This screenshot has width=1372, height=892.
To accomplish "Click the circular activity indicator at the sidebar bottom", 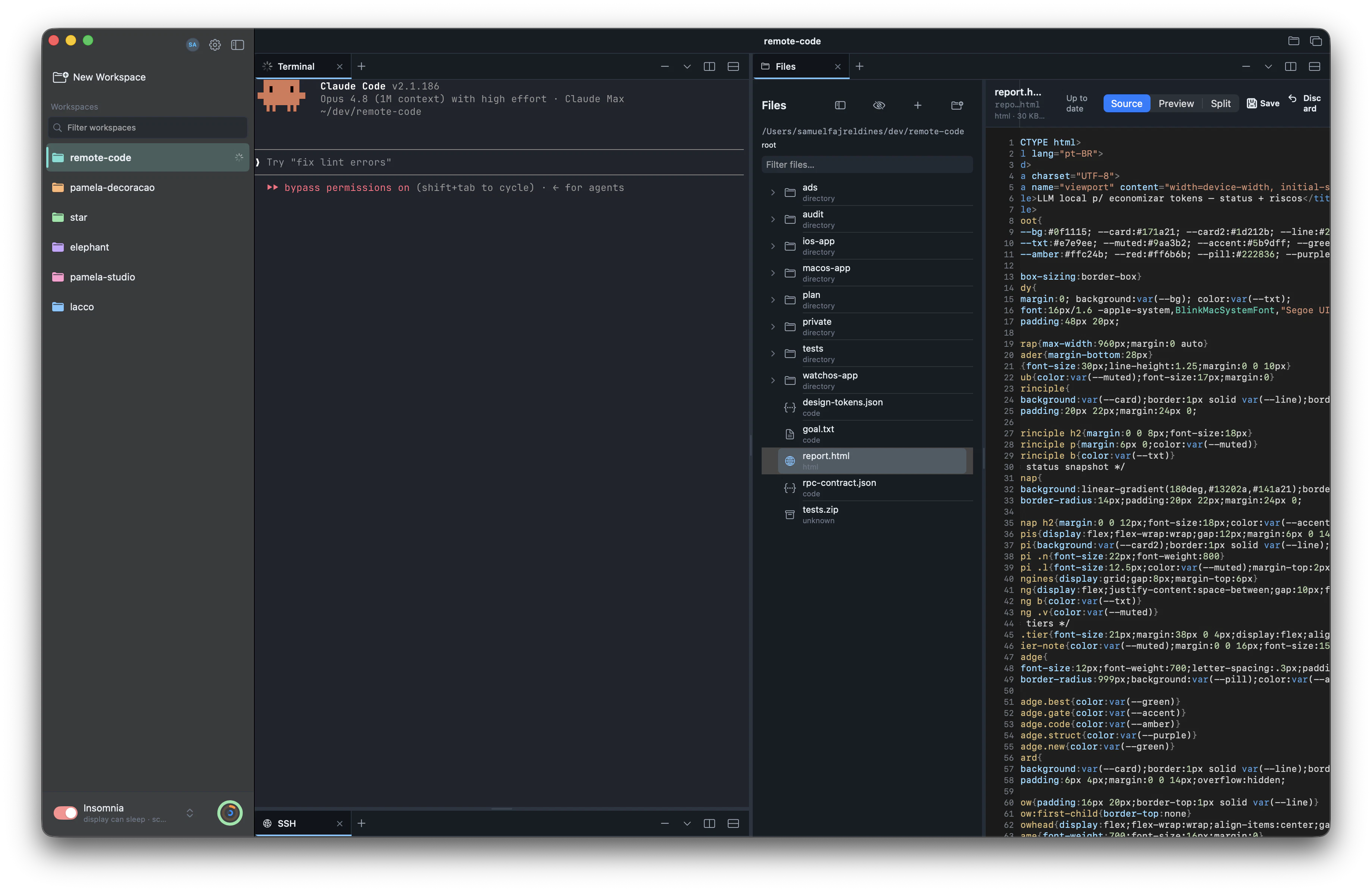I will (229, 813).
